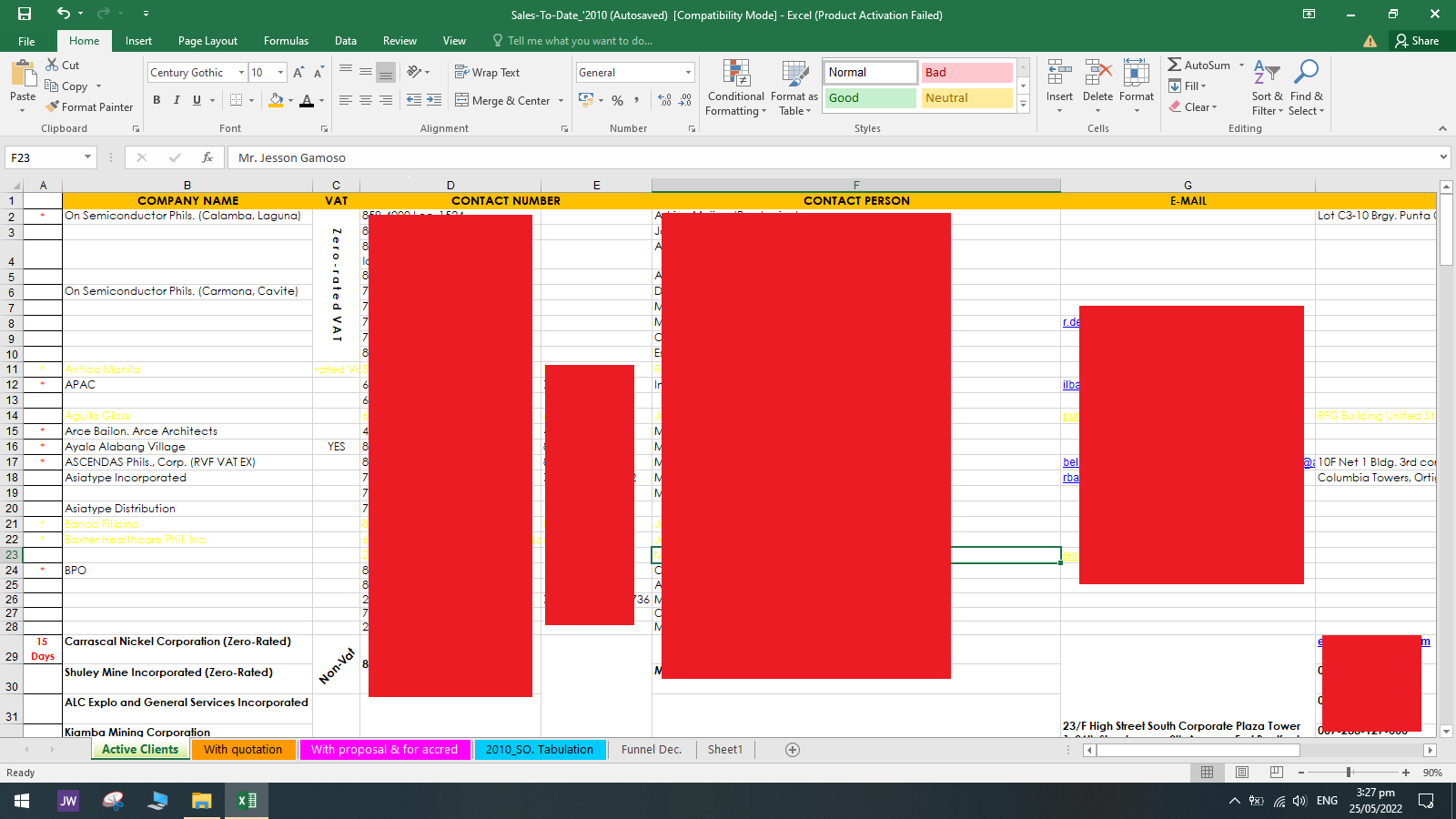Open the Windows Start menu
Screen dimensions: 1456x819
coord(22,801)
